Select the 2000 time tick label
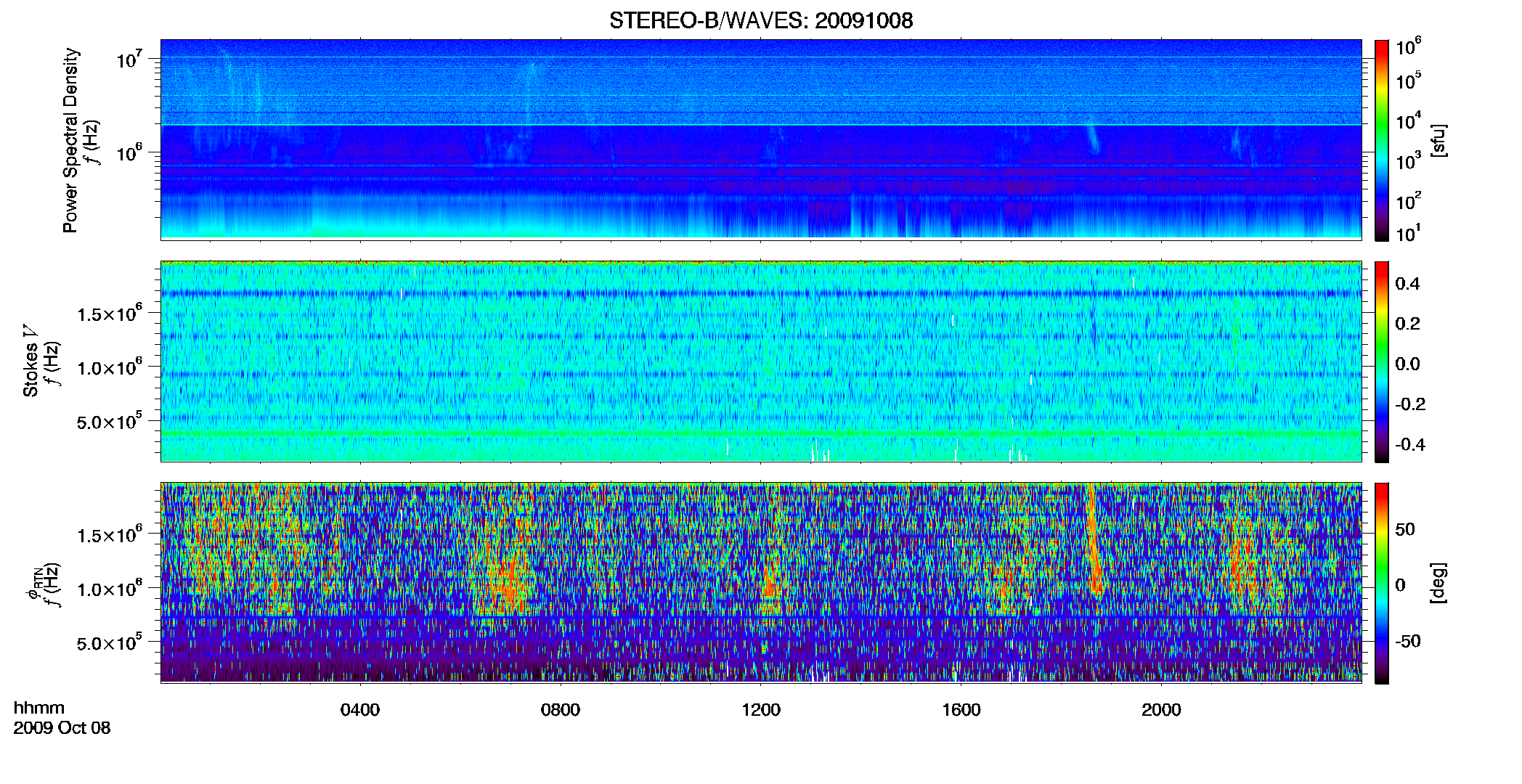The height and width of the screenshot is (784, 1522). 1161,710
